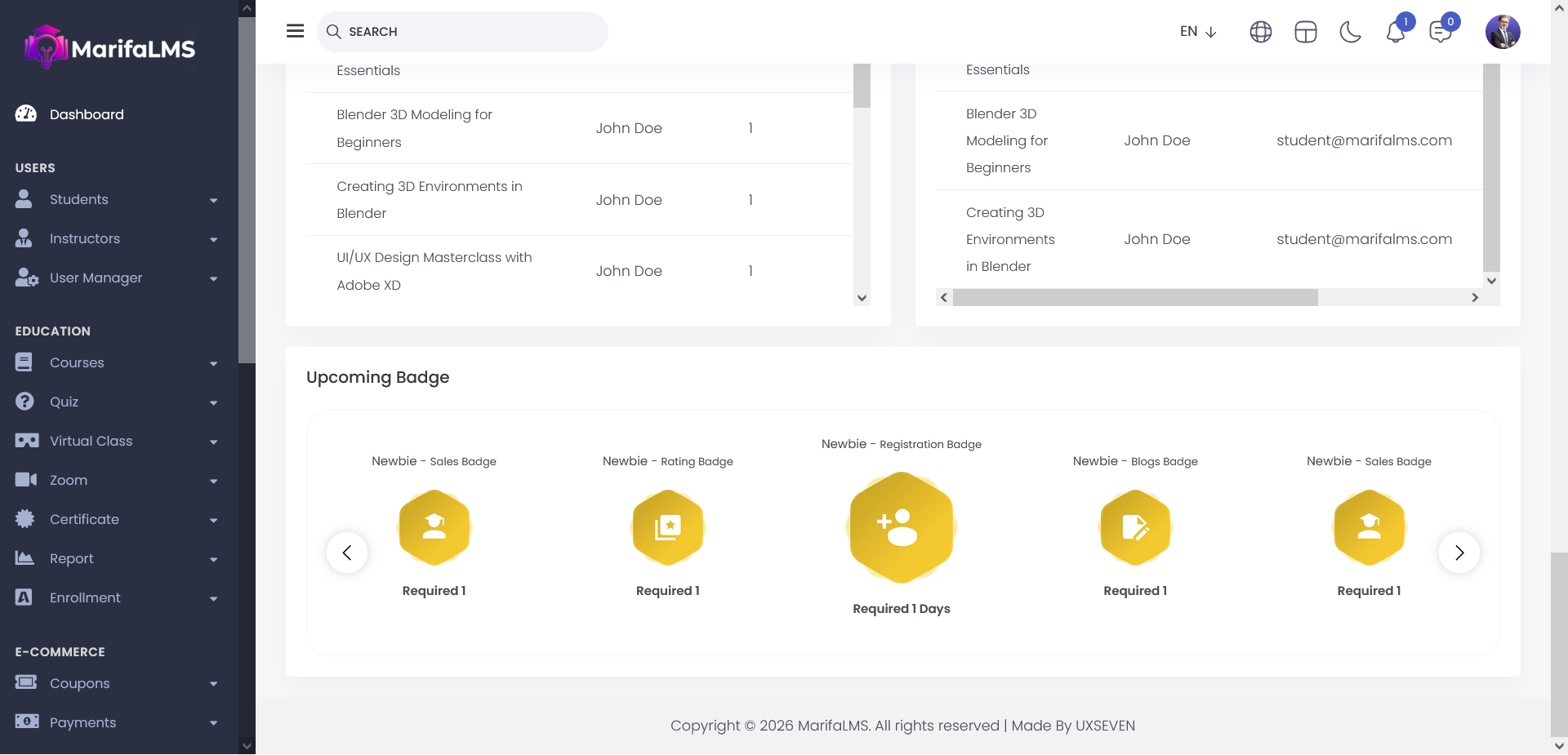This screenshot has width=1568, height=755.
Task: Click the Newbie Registration Badge hexagon
Action: click(x=901, y=527)
